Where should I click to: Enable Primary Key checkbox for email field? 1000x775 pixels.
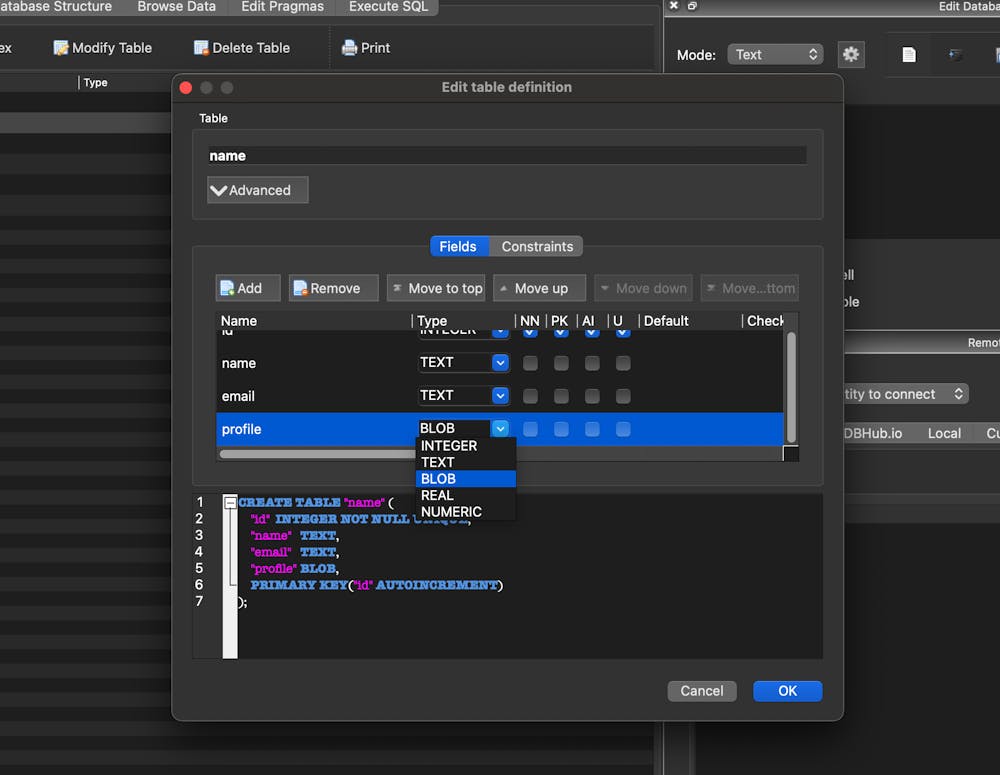point(561,396)
